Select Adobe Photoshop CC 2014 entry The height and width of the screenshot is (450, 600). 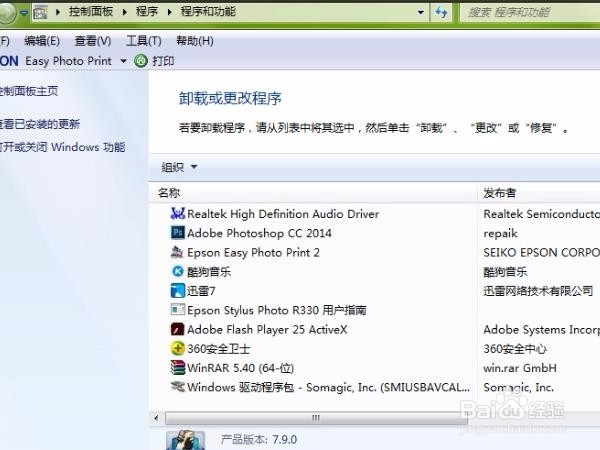click(x=259, y=233)
